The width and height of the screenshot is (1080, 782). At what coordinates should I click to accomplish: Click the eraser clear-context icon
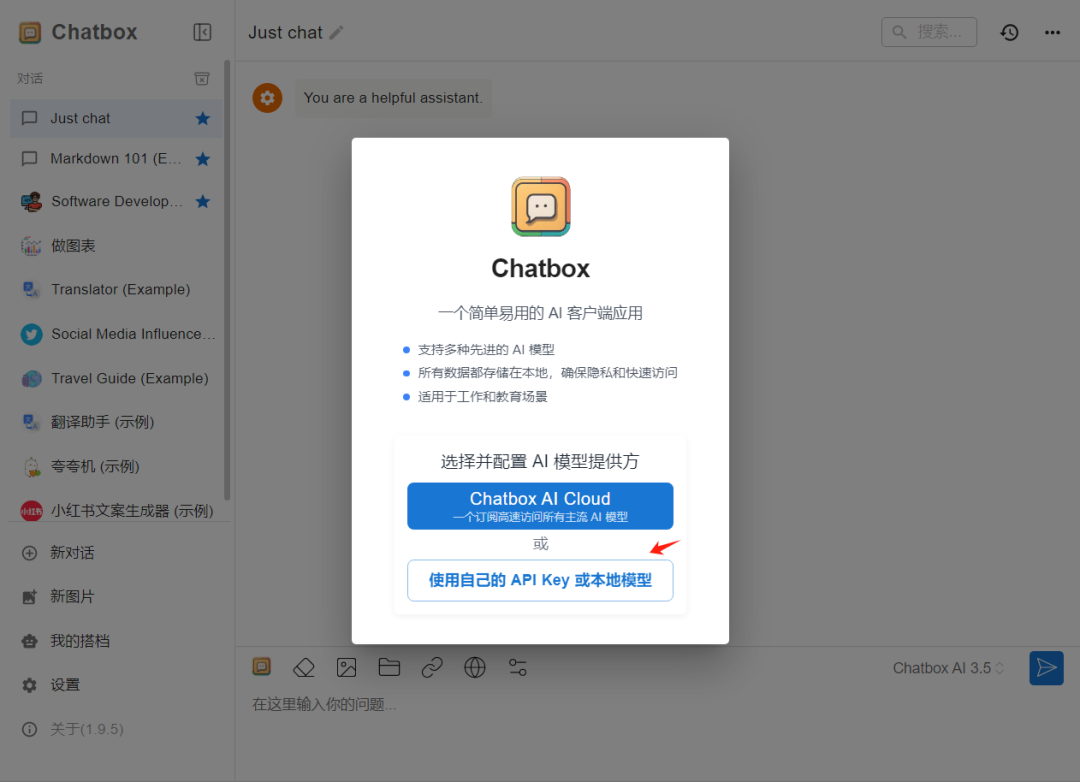coord(304,668)
